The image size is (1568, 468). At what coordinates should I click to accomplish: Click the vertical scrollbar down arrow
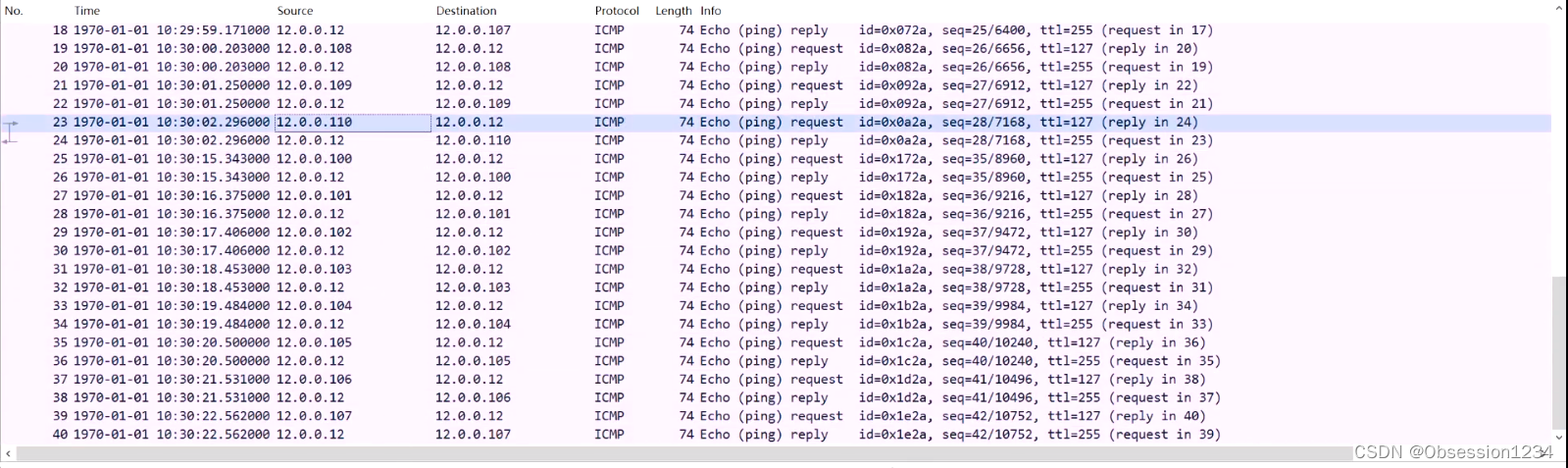[1559, 438]
